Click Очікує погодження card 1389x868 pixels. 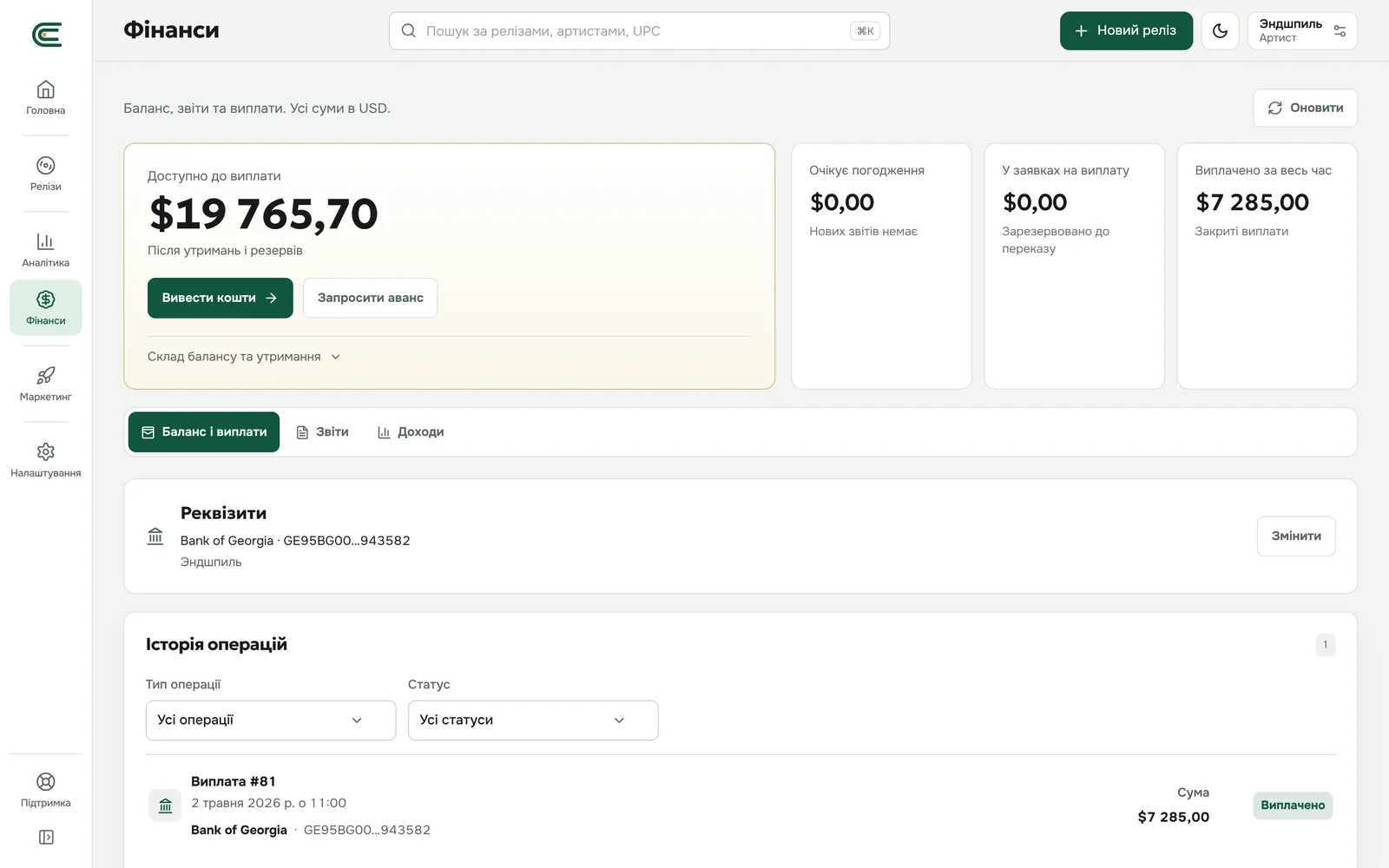coord(881,266)
